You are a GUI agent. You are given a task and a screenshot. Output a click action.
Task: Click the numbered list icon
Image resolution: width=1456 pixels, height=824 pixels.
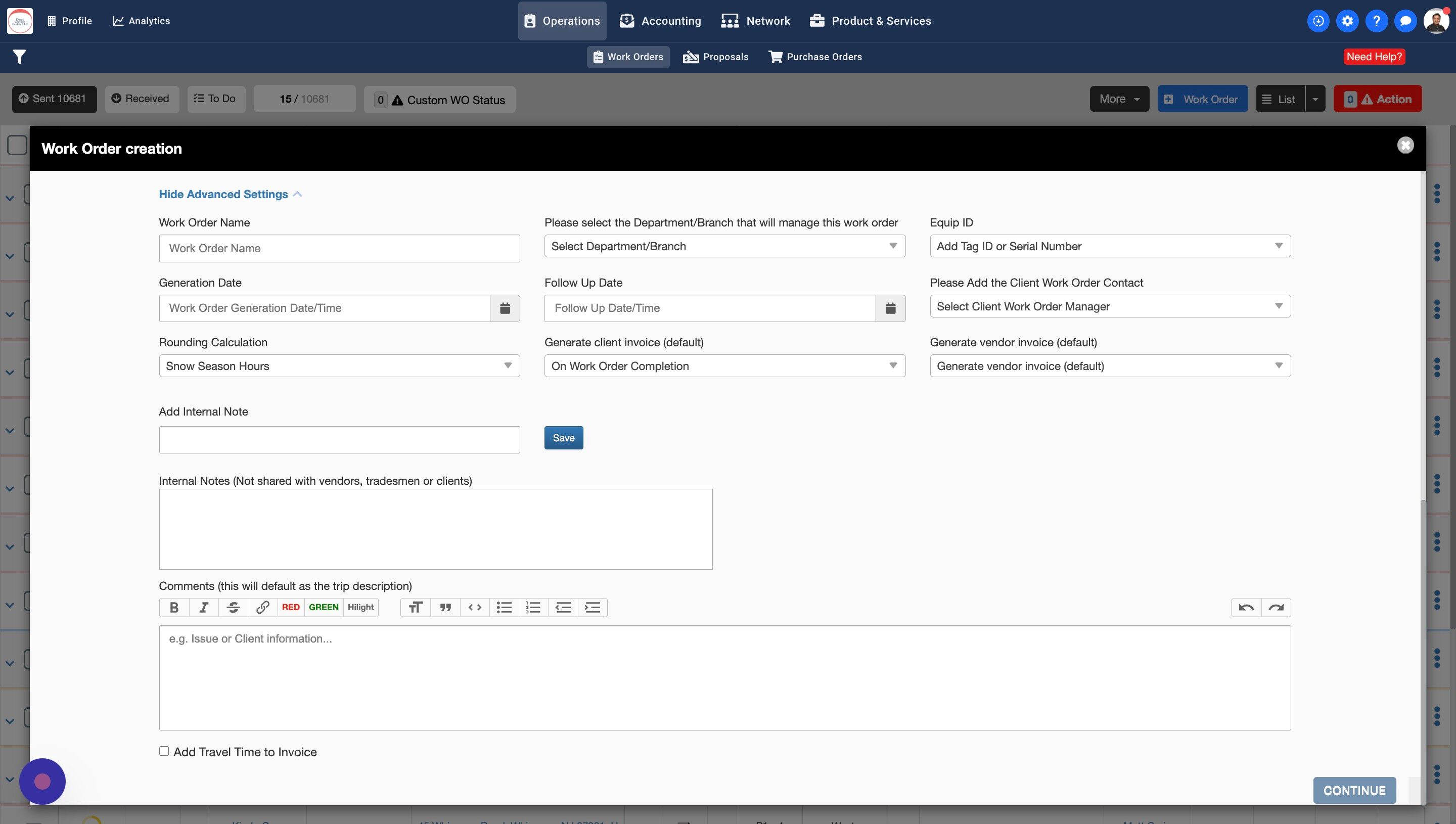pos(533,607)
